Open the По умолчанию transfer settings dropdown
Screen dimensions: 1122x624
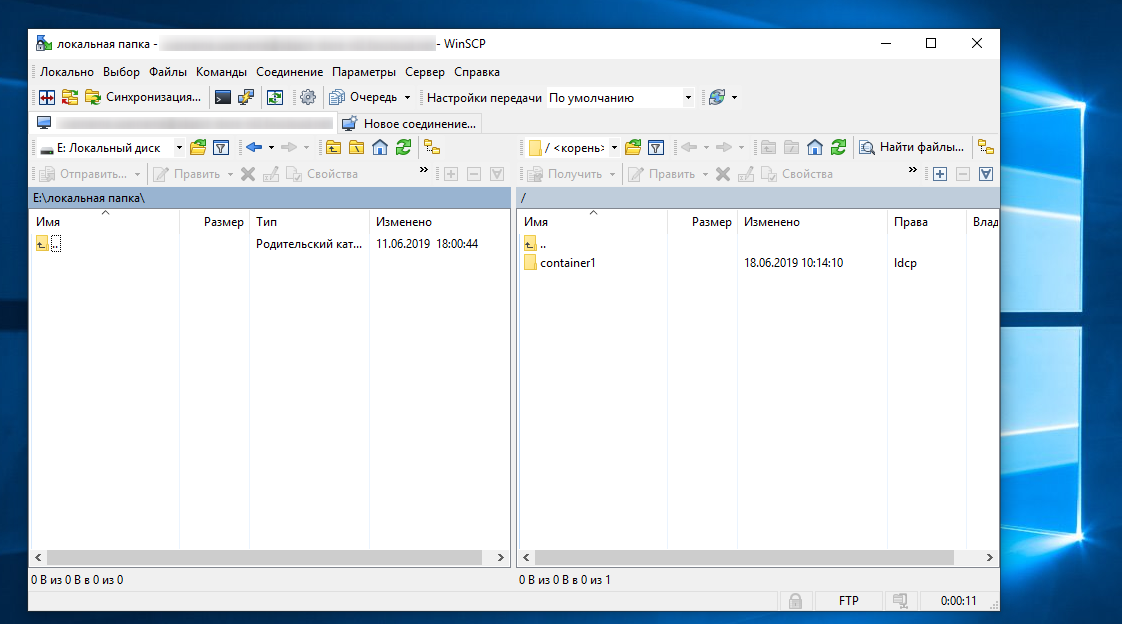coord(620,97)
